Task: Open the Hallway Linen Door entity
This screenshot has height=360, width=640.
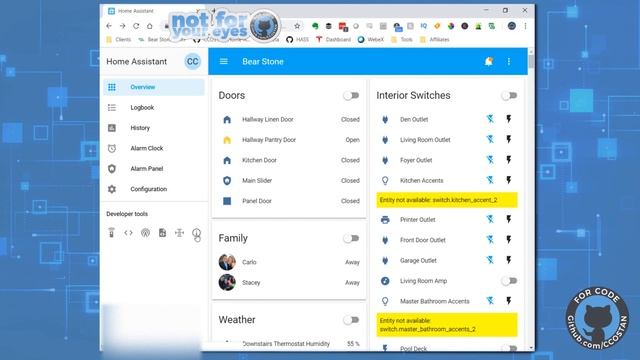Action: coord(289,119)
